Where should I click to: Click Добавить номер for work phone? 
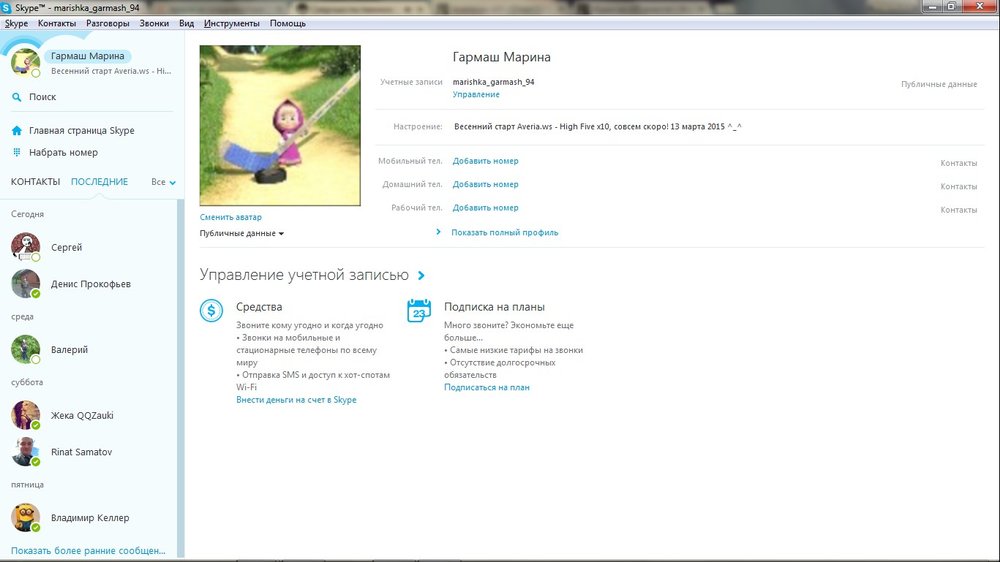click(x=485, y=207)
